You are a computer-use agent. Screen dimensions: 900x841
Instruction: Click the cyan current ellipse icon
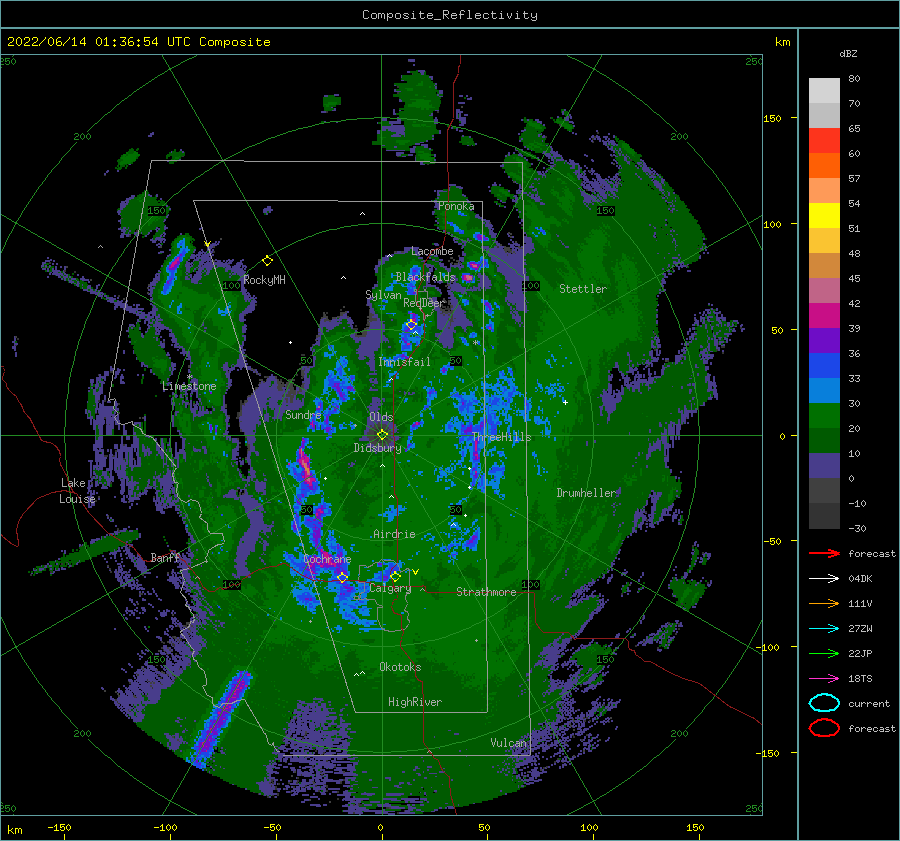pos(824,703)
